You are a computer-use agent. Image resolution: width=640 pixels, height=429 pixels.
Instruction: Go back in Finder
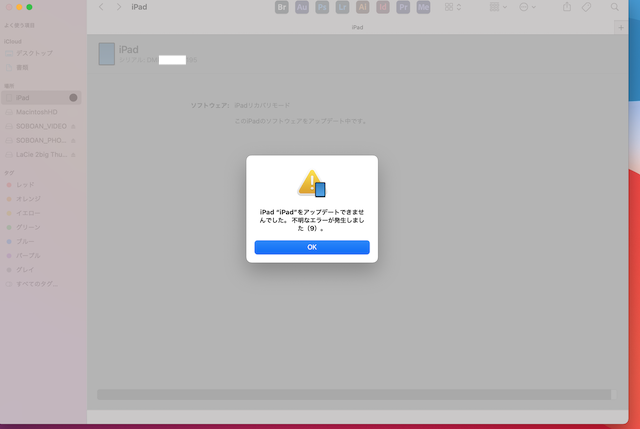click(x=101, y=7)
